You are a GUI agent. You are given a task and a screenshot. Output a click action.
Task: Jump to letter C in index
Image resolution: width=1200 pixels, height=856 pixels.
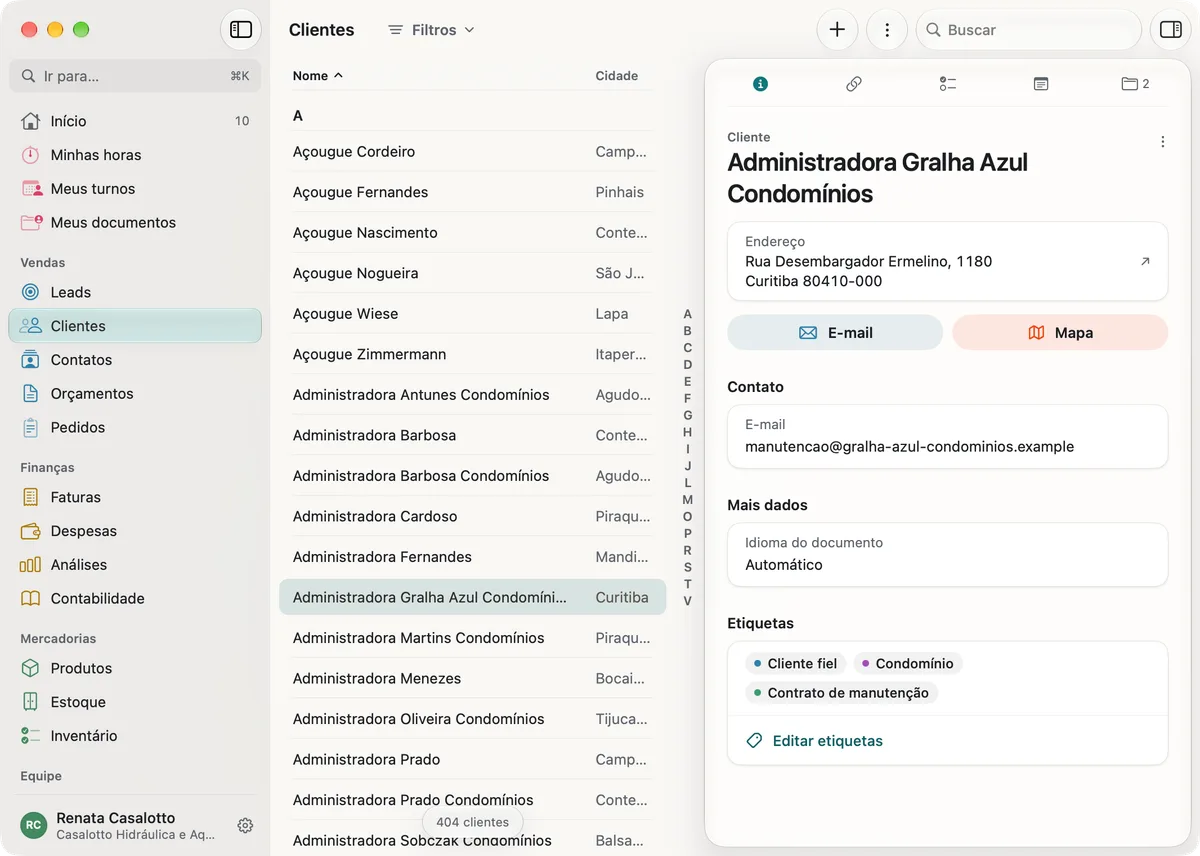tap(687, 348)
